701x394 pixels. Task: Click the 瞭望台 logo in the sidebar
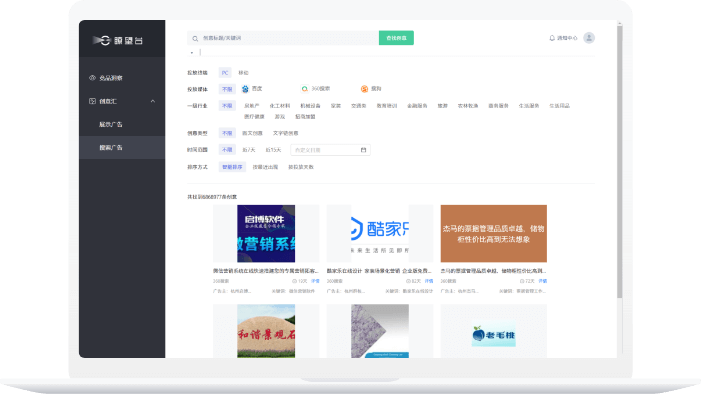pyautogui.click(x=118, y=41)
